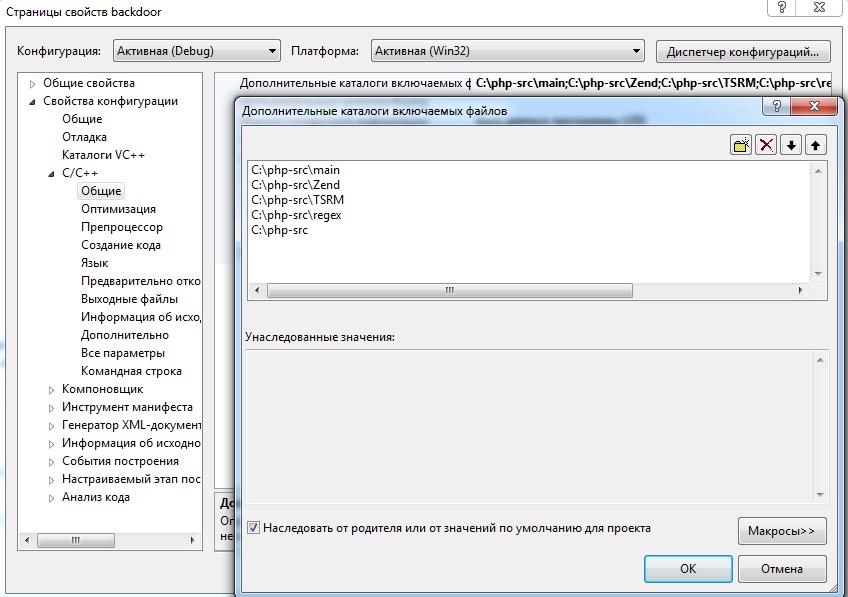Click the help question mark in the include directories dialog
This screenshot has width=848, height=597.
777,106
